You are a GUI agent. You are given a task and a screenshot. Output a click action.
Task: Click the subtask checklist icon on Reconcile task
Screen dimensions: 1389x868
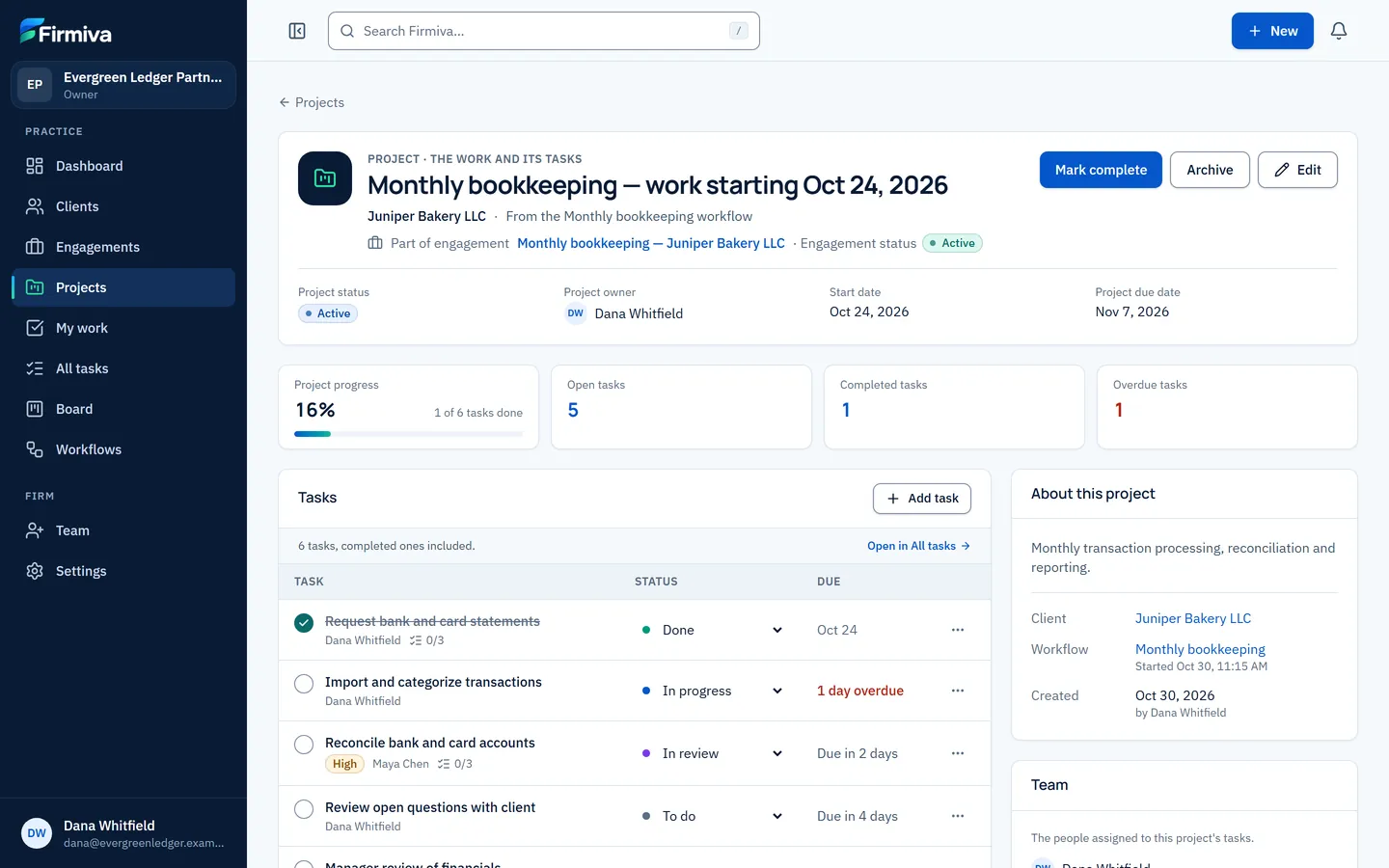coord(444,764)
